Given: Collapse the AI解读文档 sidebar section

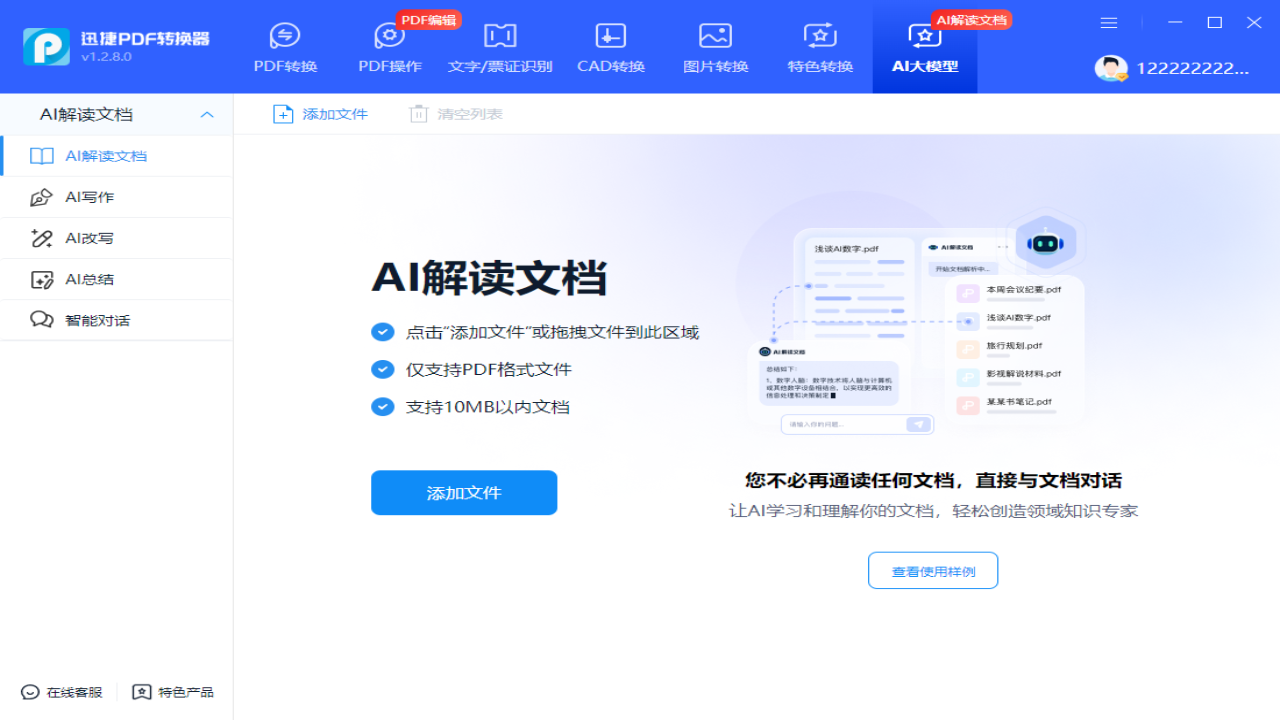Looking at the screenshot, I should pos(207,114).
